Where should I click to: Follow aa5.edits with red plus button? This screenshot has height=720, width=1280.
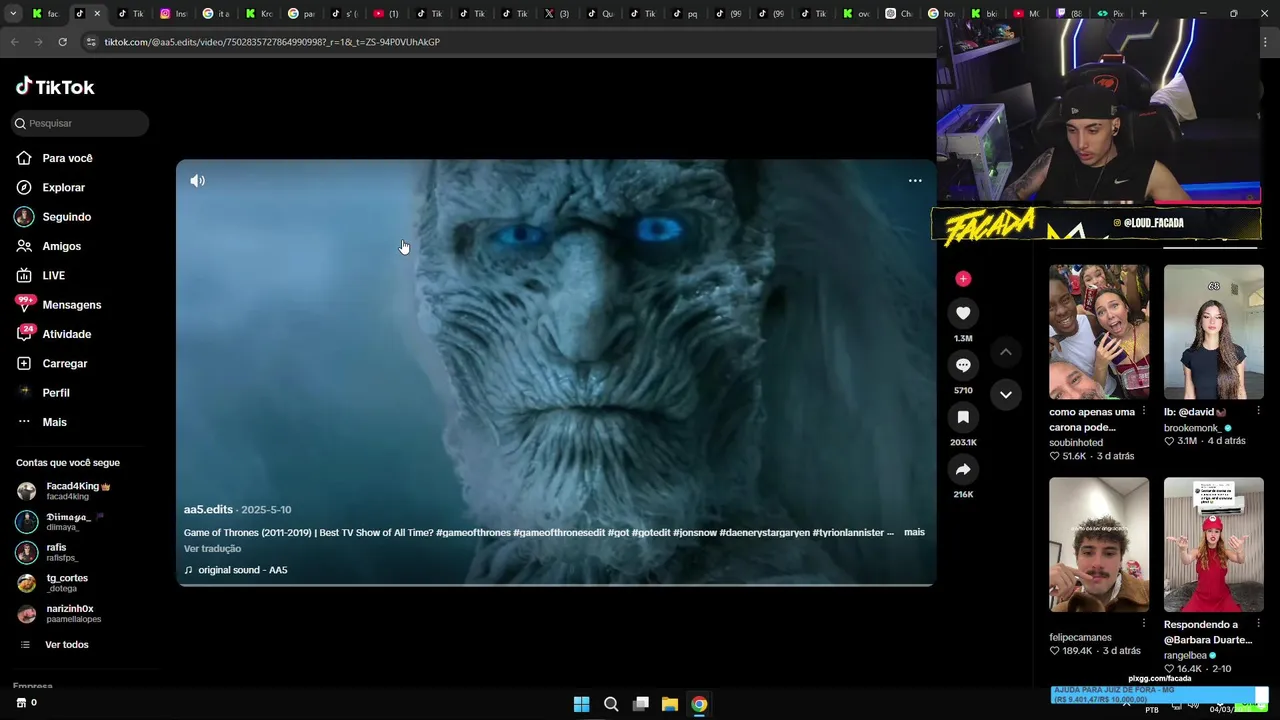tap(963, 279)
